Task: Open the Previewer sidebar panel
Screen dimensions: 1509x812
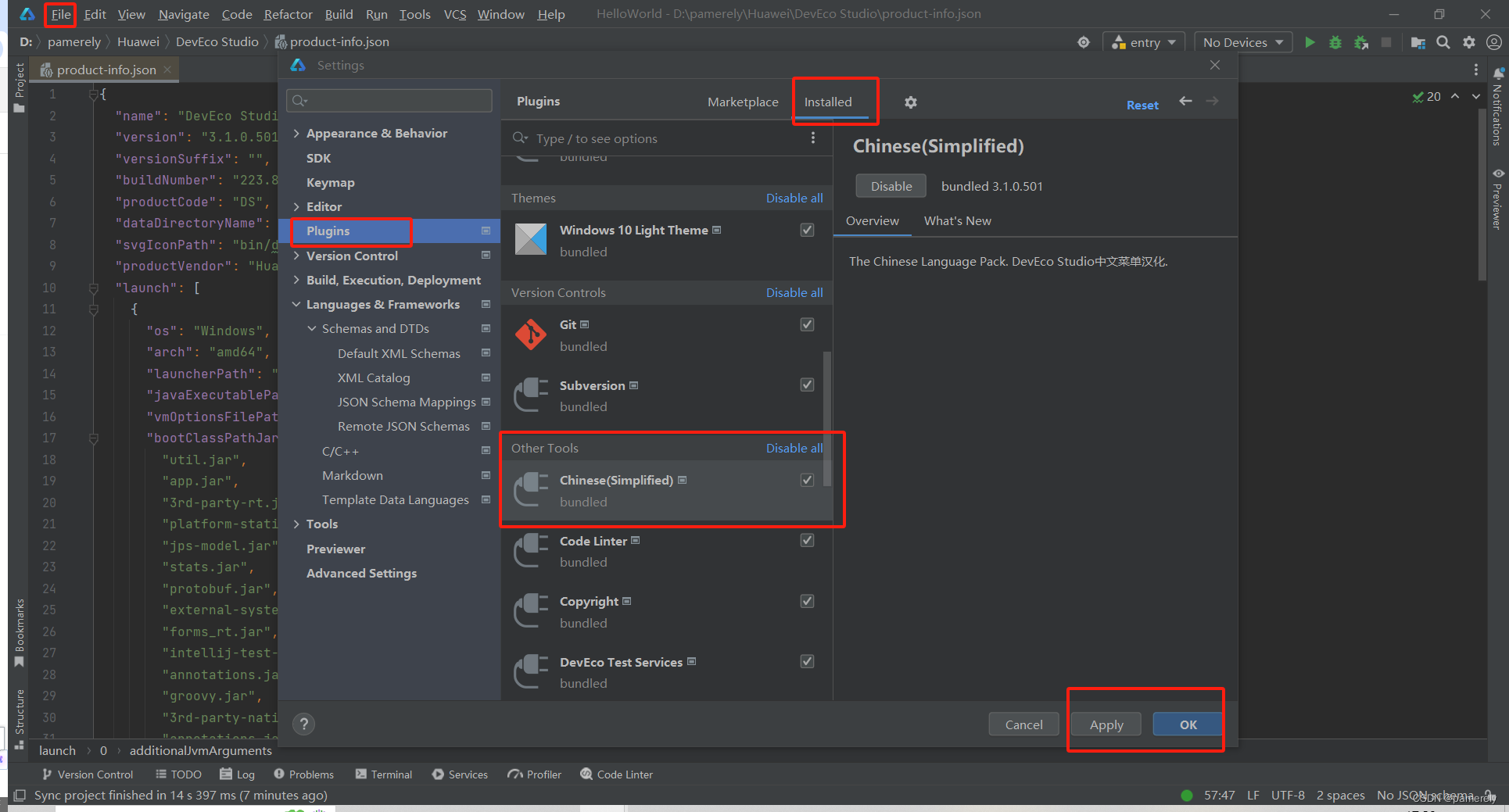Action: tap(1497, 199)
